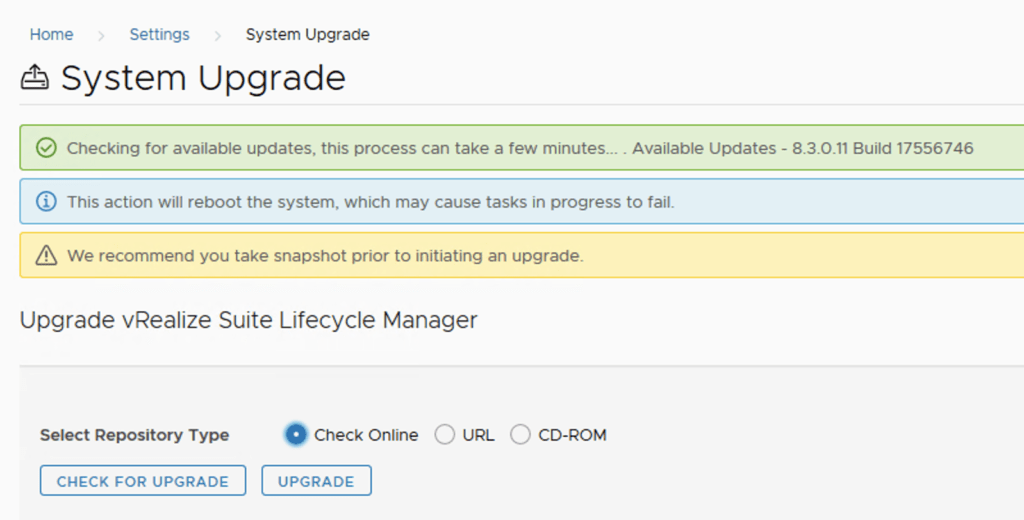Click the System Upgrade title icon
This screenshot has height=520, width=1024.
click(x=35, y=78)
